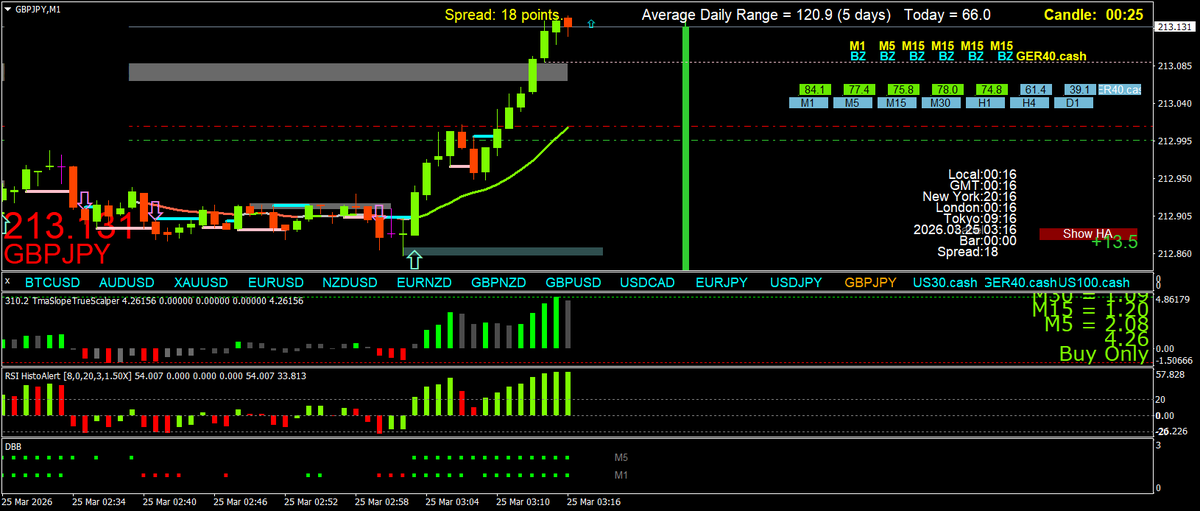Select the GER40.cash symbol in the bottom bar
The image size is (1200, 511).
coord(1020,283)
